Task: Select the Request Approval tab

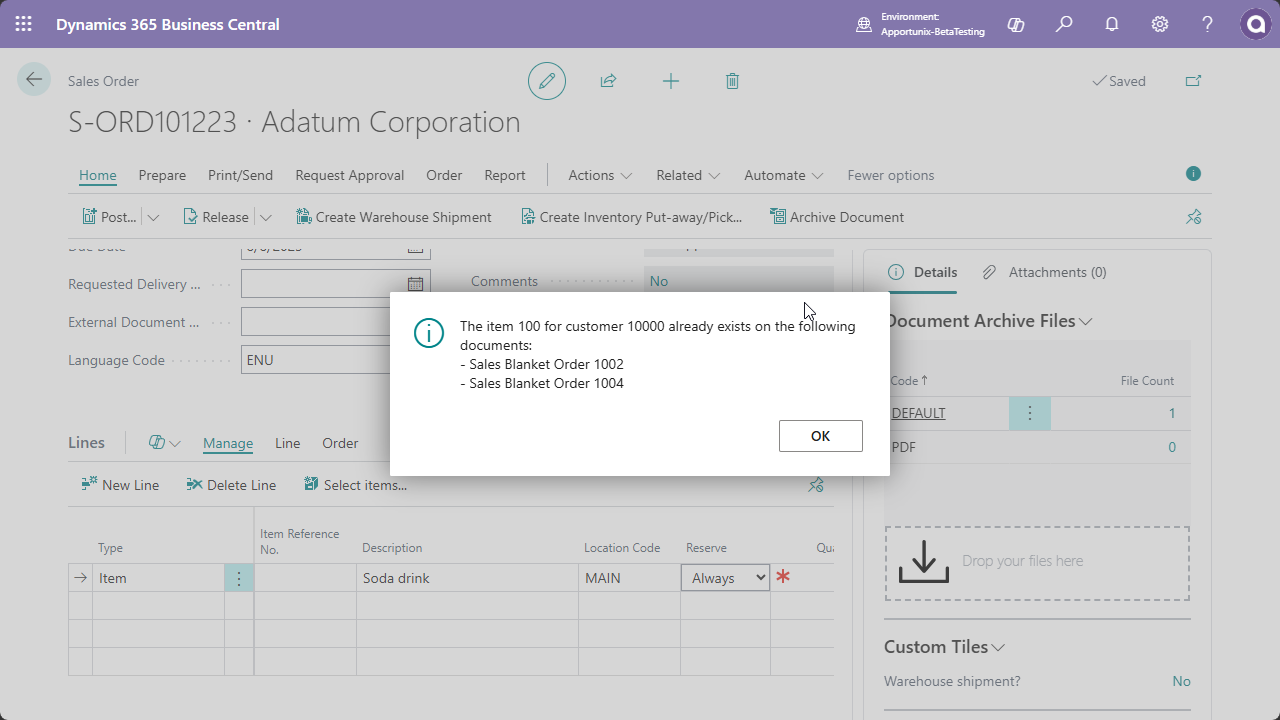Action: [x=350, y=175]
